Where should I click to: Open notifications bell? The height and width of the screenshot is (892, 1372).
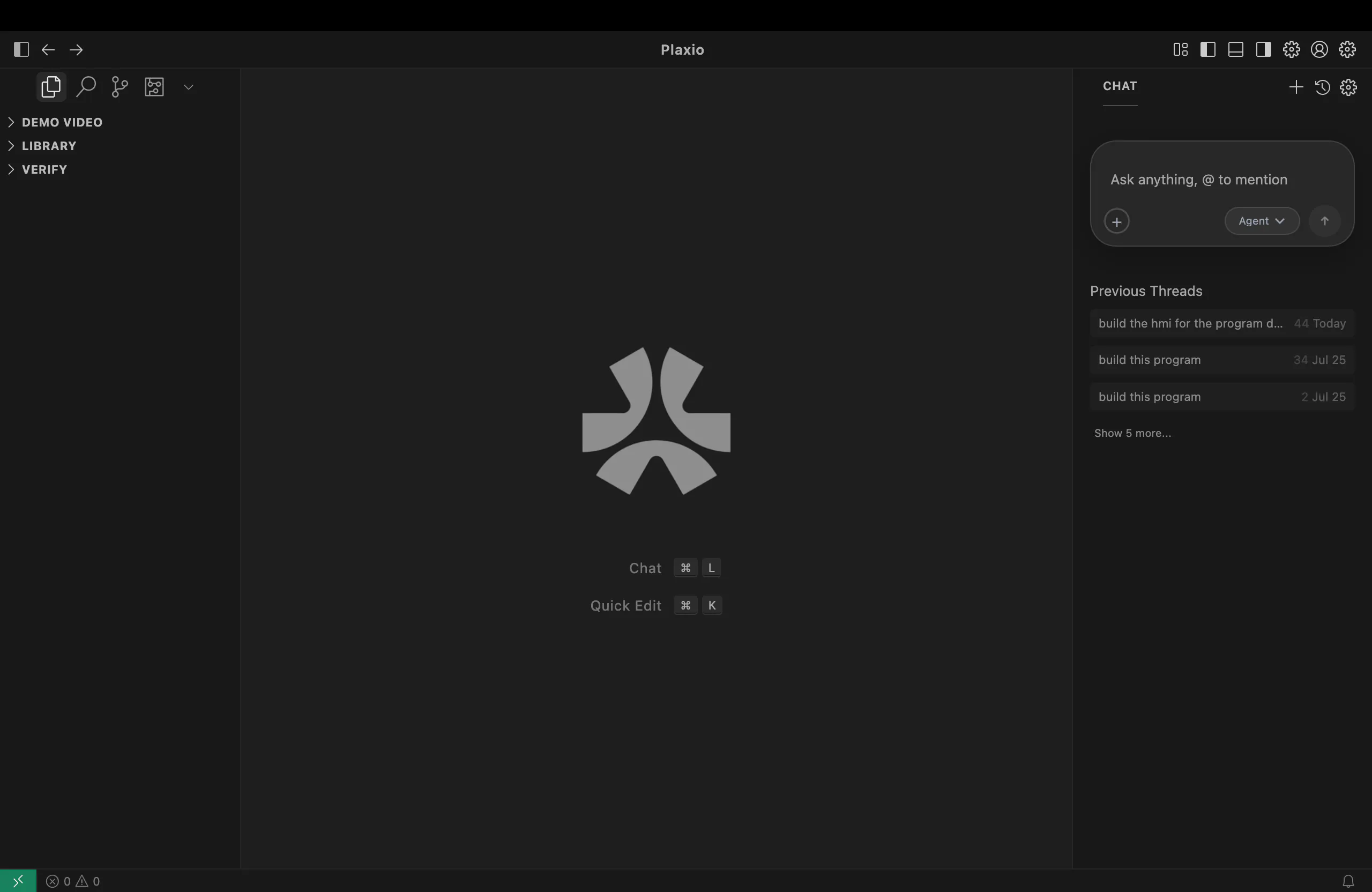[x=1348, y=881]
